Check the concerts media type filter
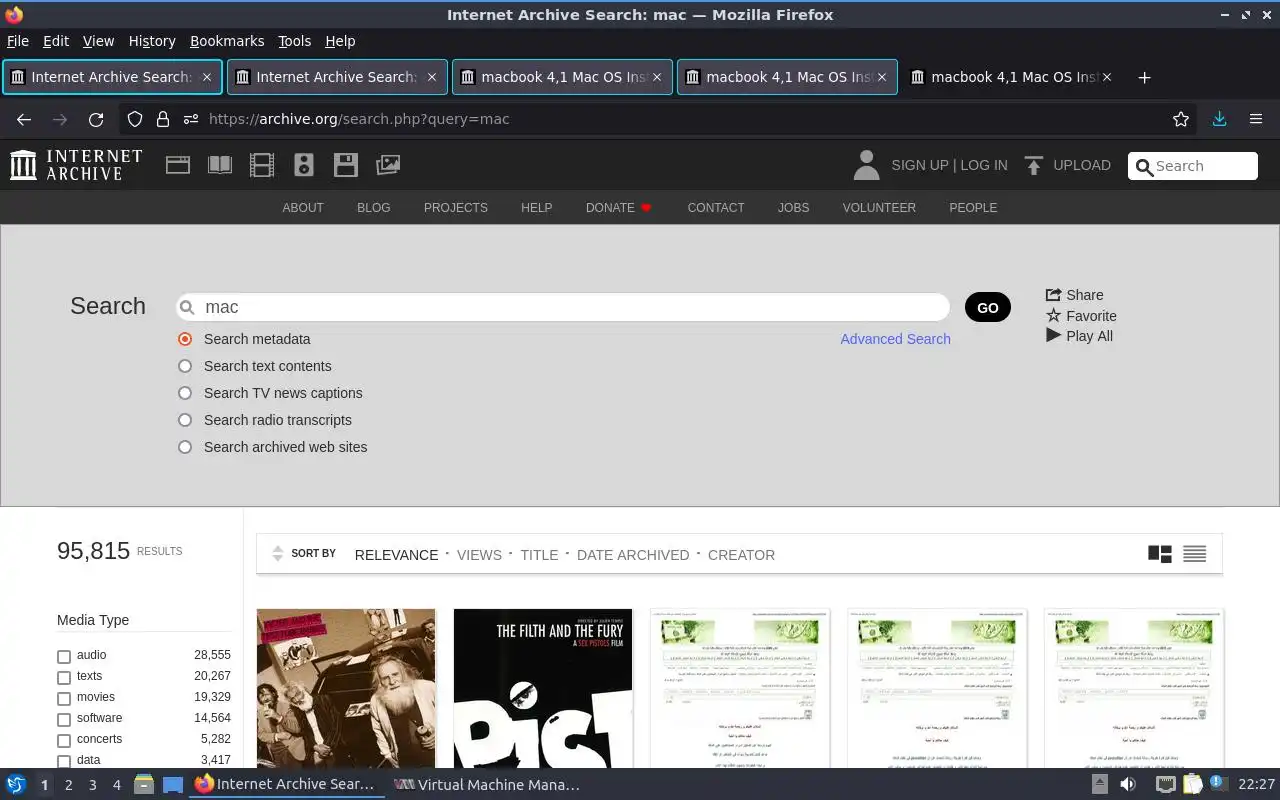This screenshot has height=800, width=1280. tap(64, 740)
